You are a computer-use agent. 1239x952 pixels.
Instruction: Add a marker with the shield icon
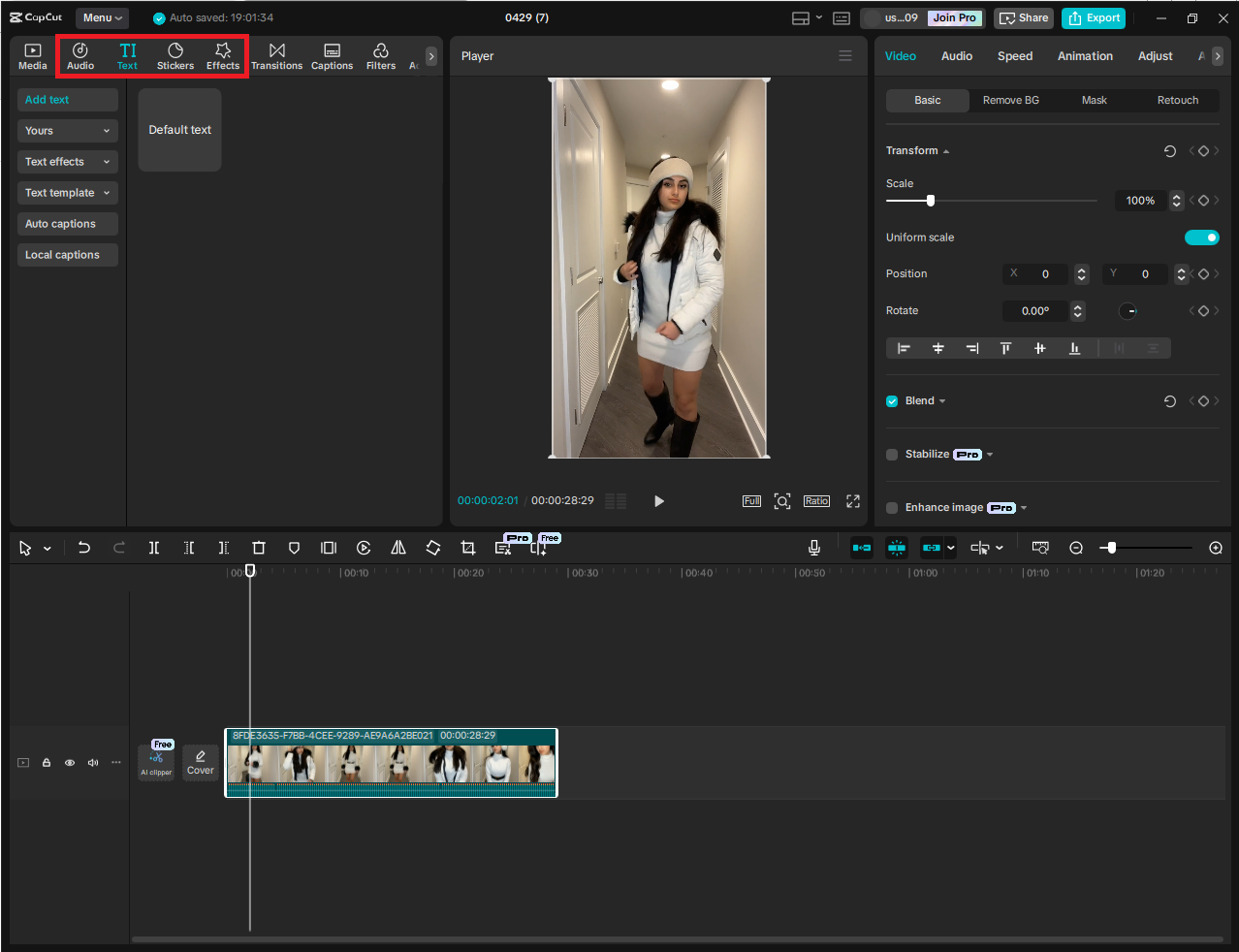pos(294,548)
